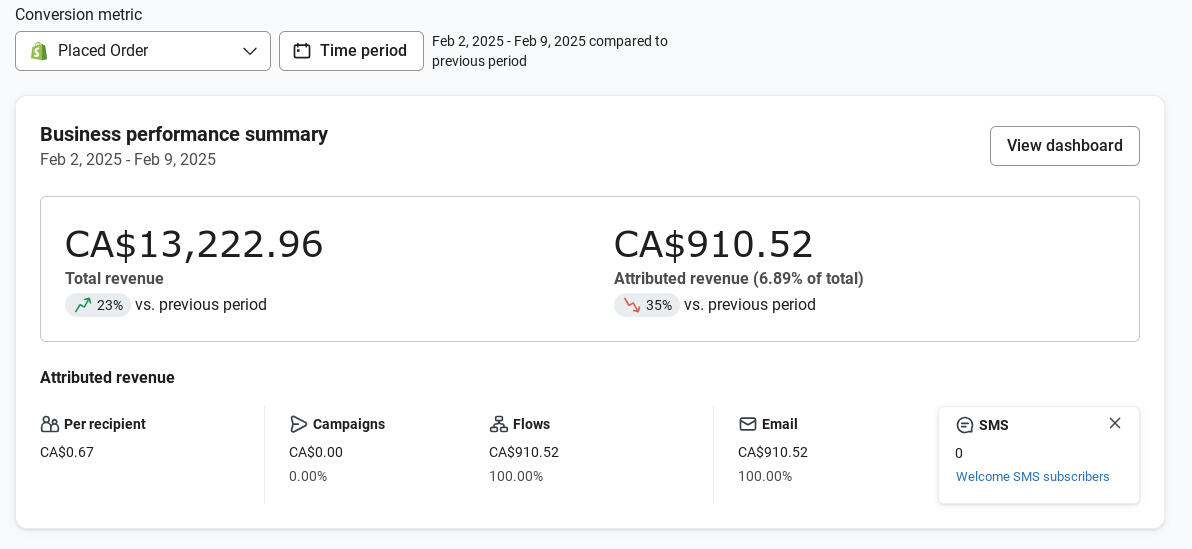Click the View dashboard button
The width and height of the screenshot is (1192, 549).
1064,146
